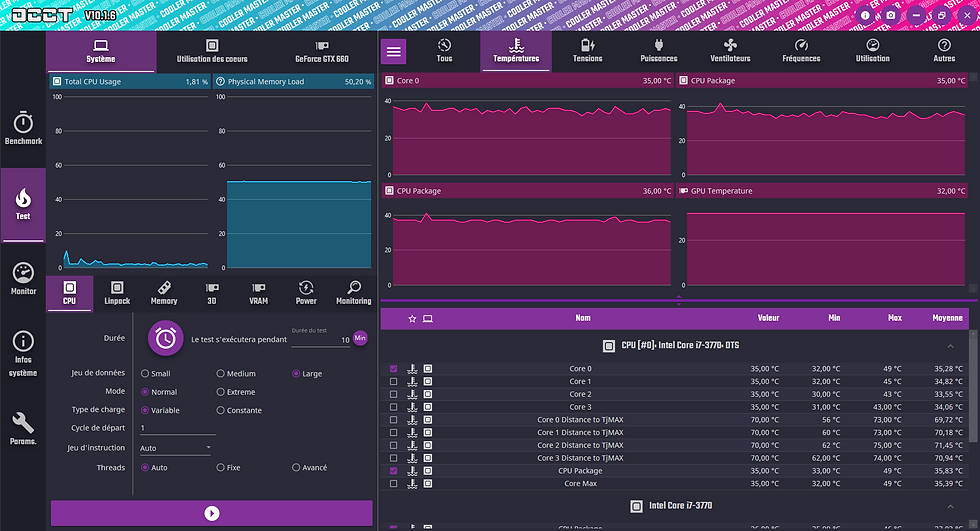The image size is (980, 531).
Task: Select the 3D test
Action: pyautogui.click(x=212, y=293)
